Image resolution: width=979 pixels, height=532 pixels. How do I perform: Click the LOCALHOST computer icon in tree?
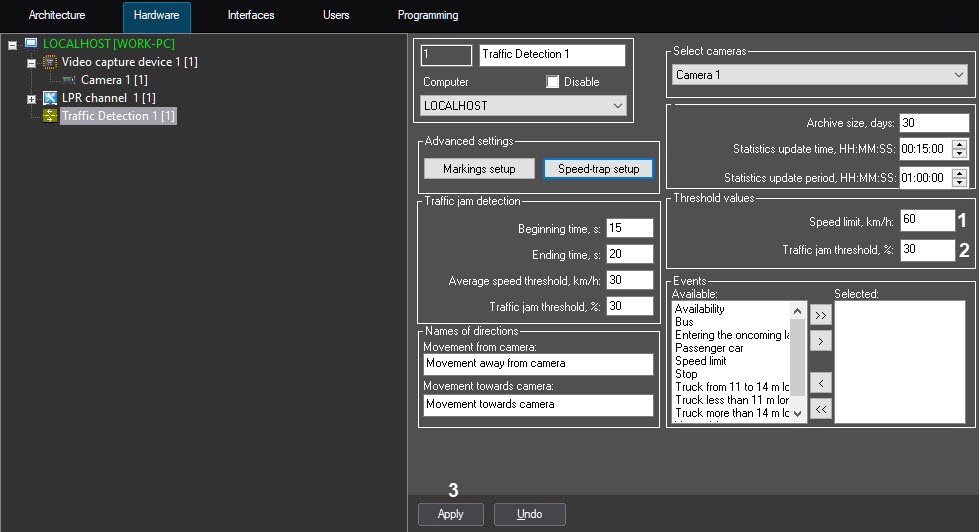(31, 44)
